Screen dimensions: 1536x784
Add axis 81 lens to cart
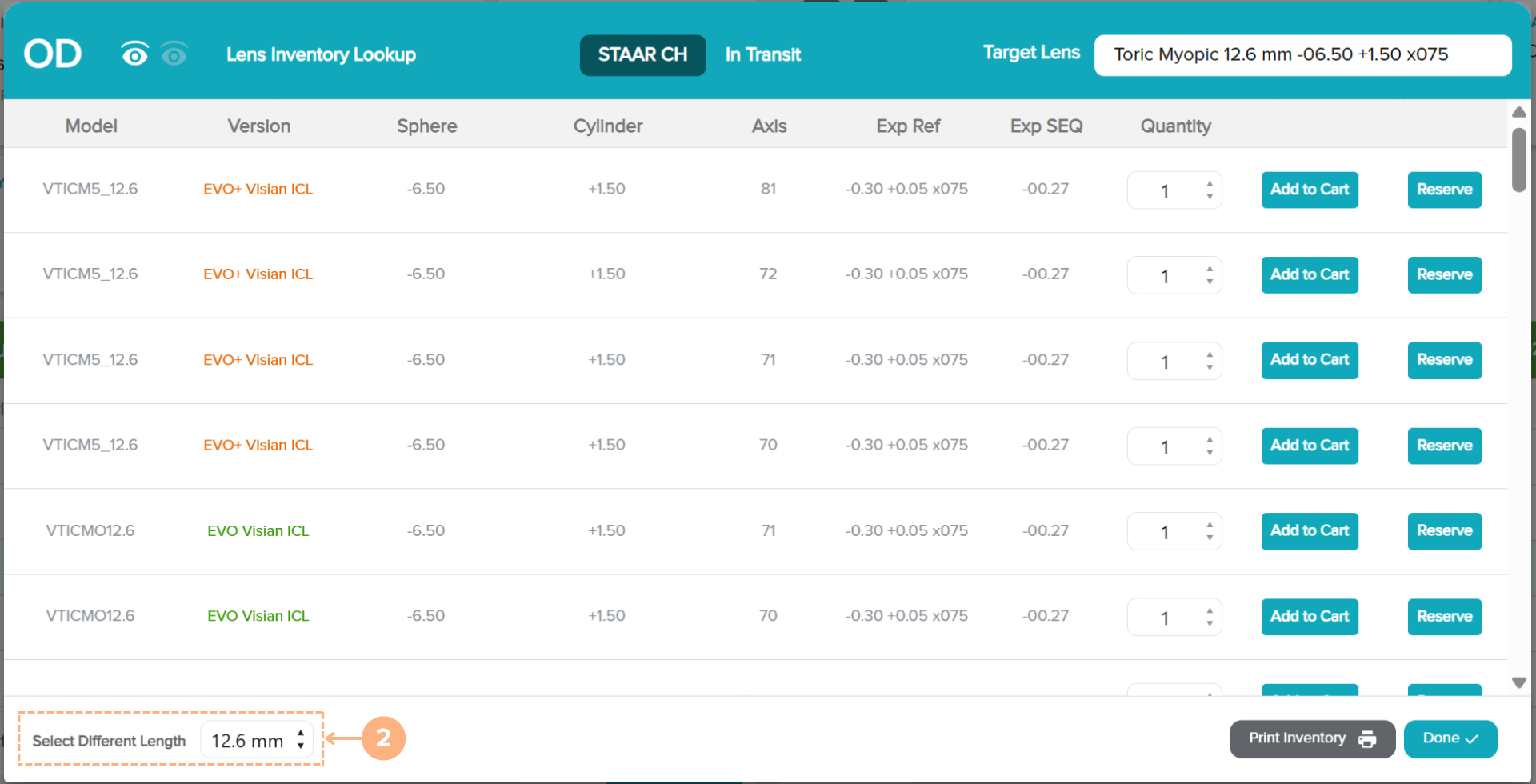pyautogui.click(x=1309, y=190)
